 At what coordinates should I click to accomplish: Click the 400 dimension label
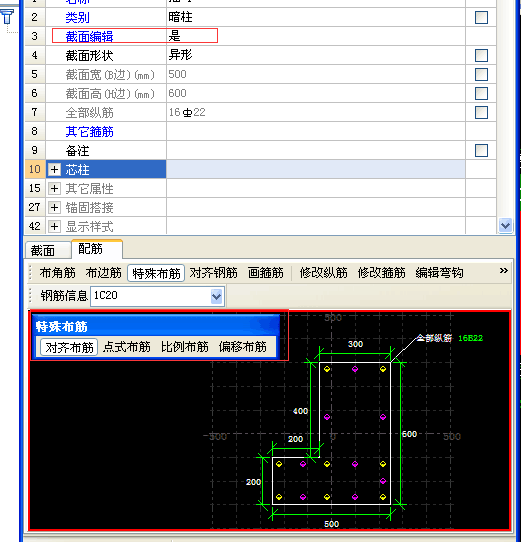(300, 411)
